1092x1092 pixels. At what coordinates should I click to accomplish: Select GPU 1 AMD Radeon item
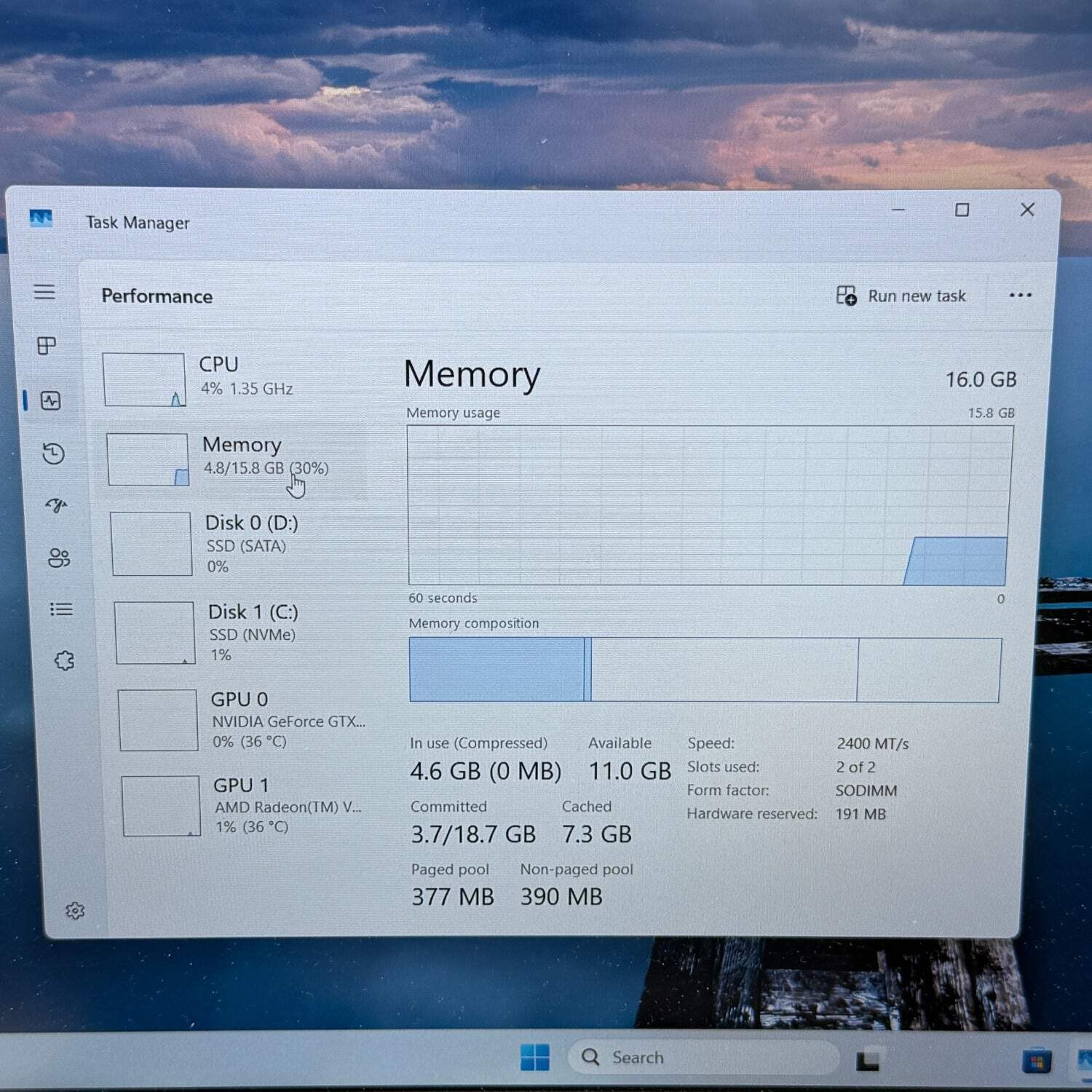click(x=248, y=806)
